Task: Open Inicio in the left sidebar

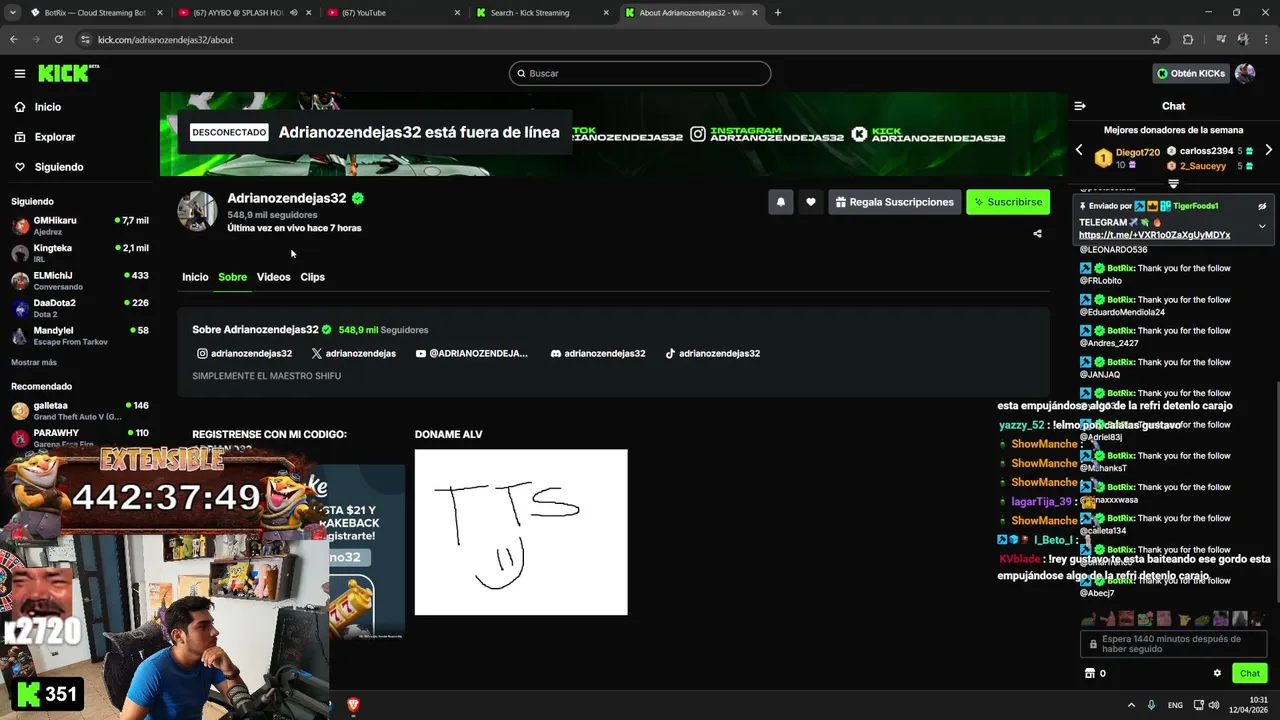Action: point(47,107)
